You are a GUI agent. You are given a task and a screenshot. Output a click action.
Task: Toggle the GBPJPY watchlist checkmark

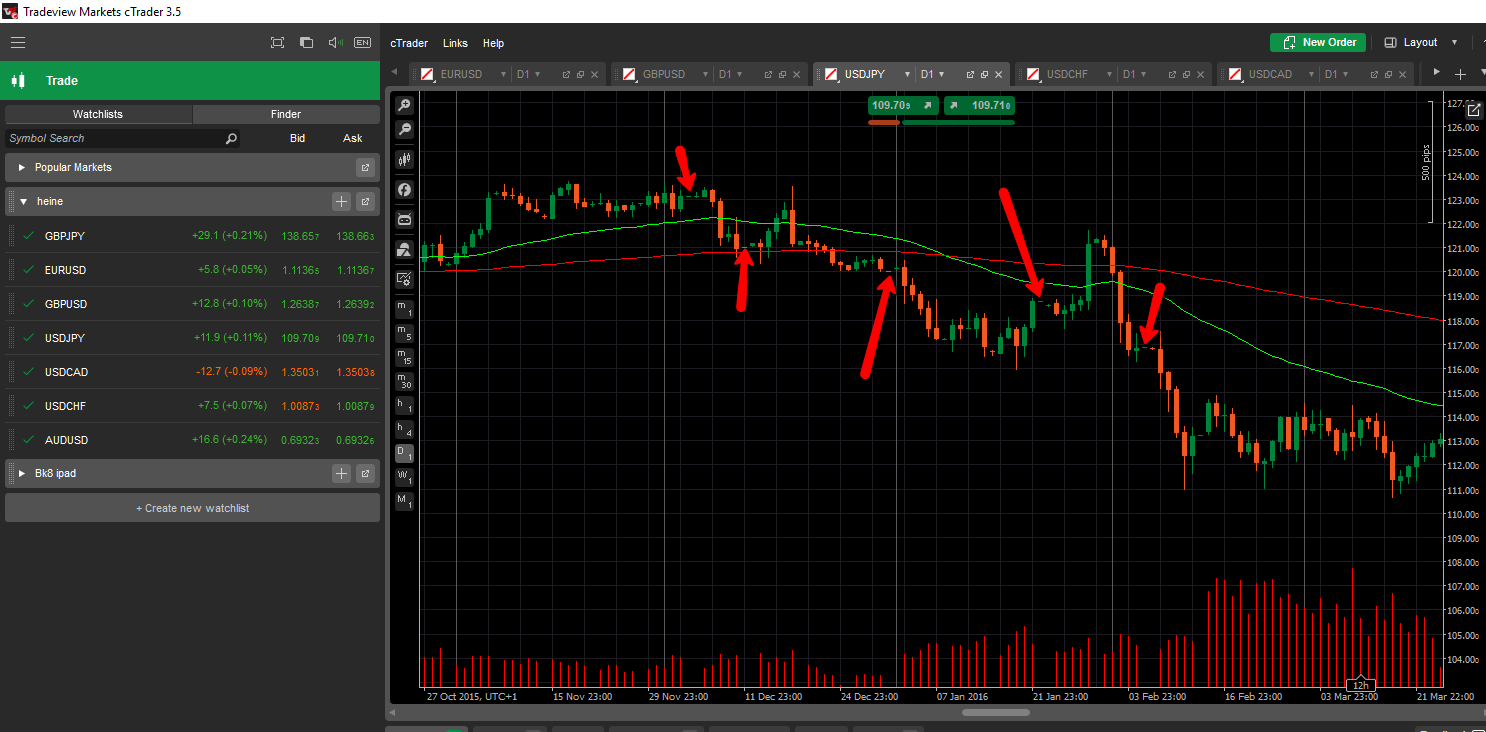27,236
